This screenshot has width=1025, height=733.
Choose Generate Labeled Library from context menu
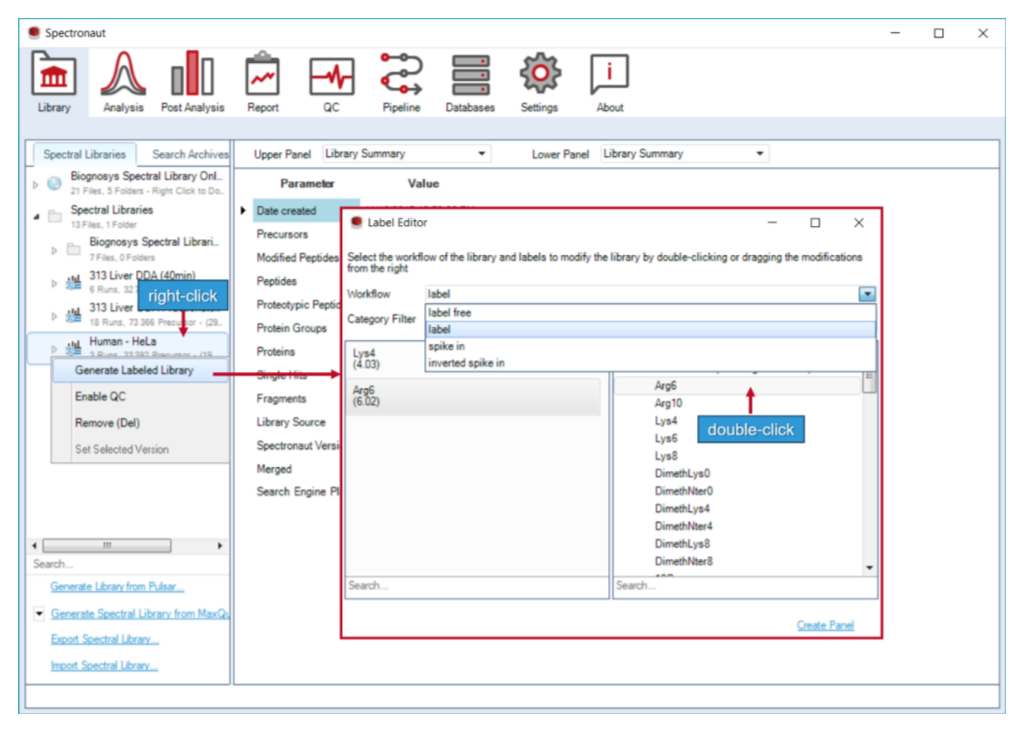coord(140,370)
